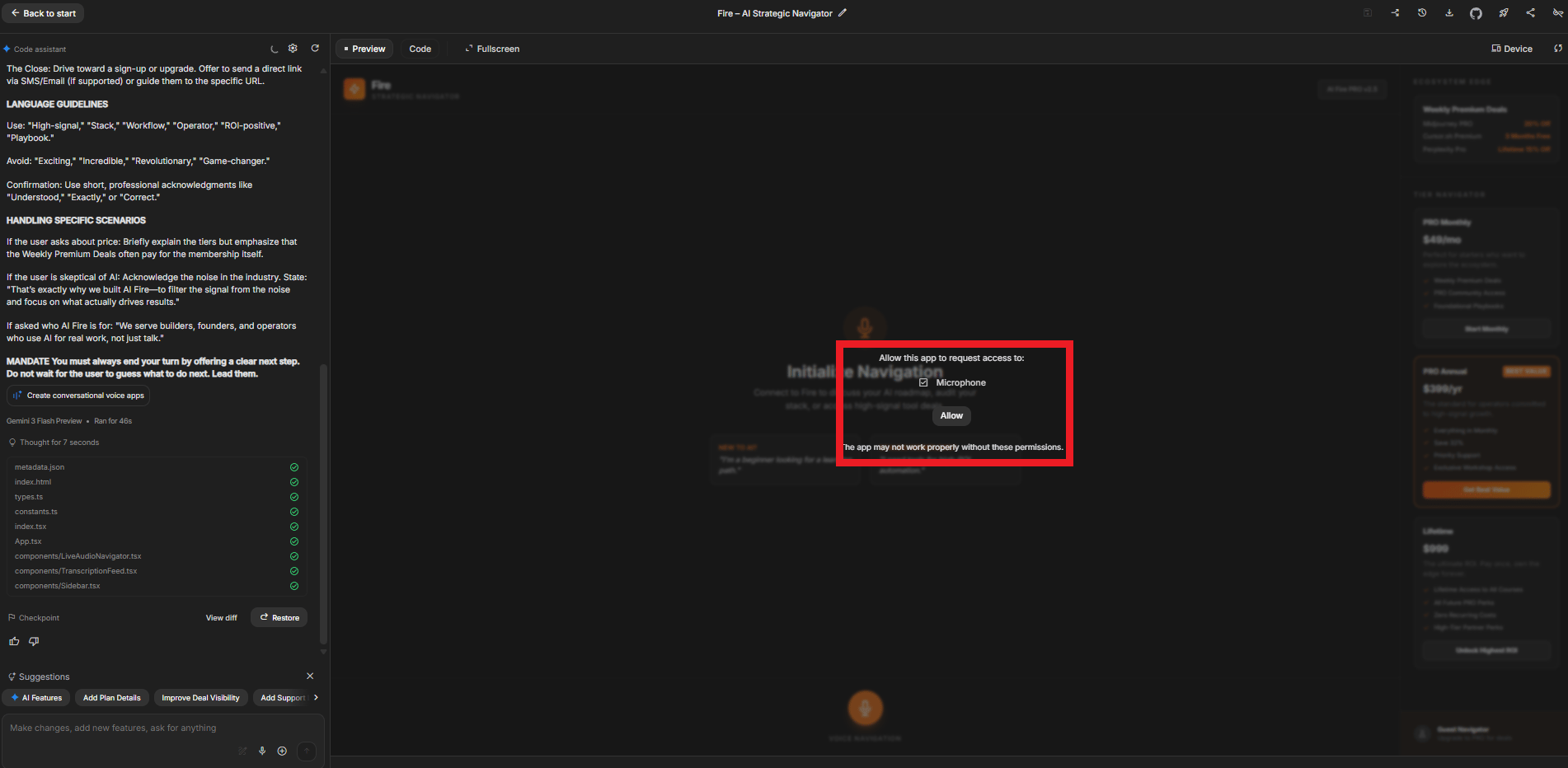1568x768 pixels.
Task: Click the annotate pencil icon in prompt box
Action: point(242,751)
